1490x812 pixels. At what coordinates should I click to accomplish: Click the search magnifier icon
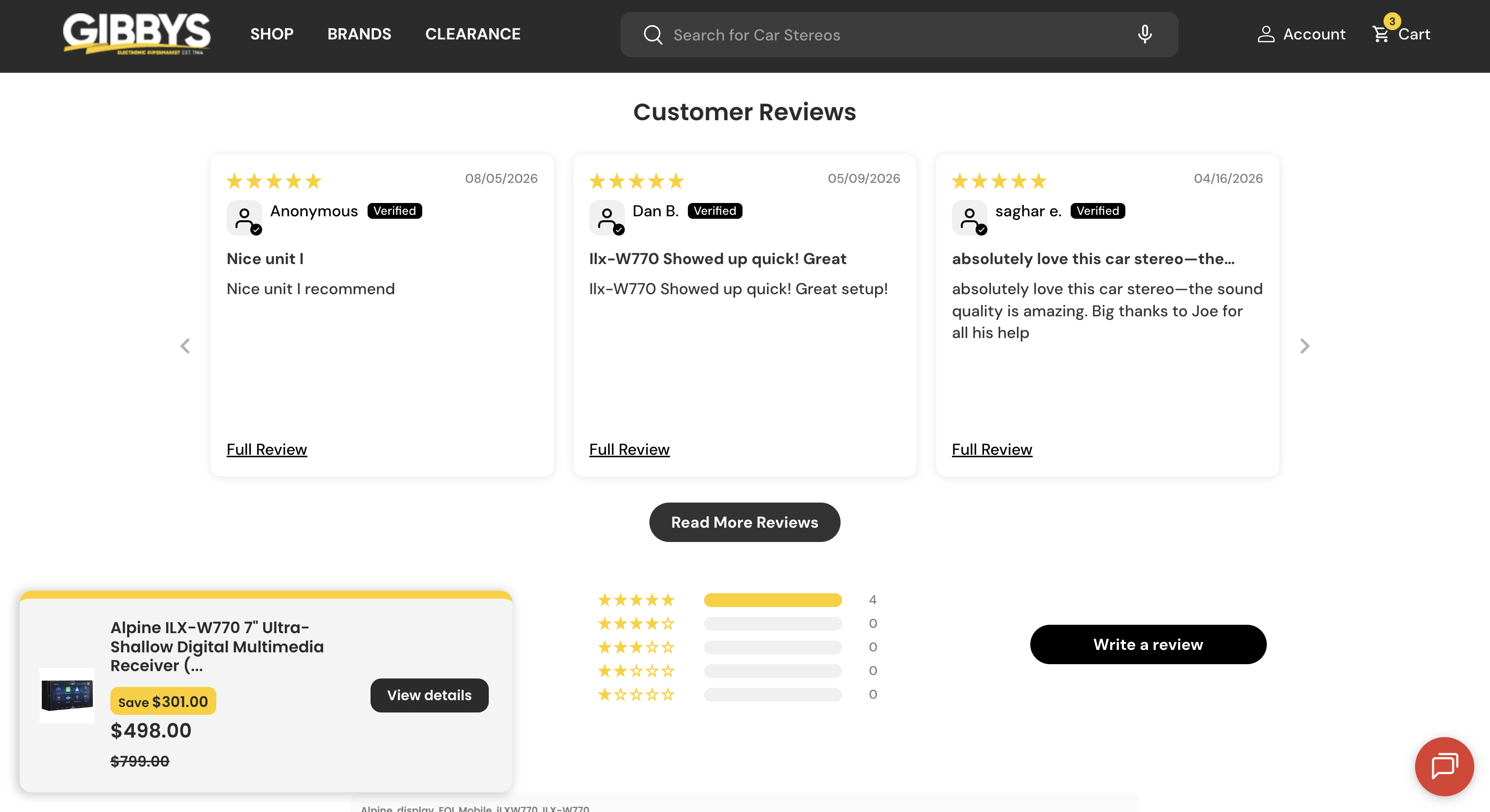pyautogui.click(x=652, y=34)
